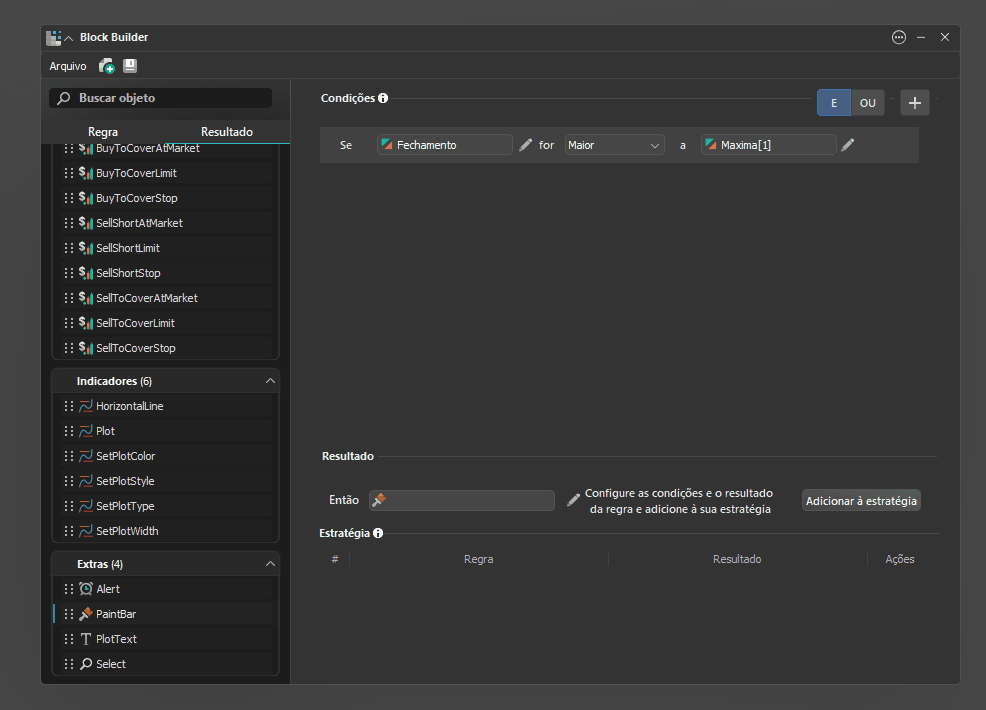This screenshot has width=986, height=710.
Task: Click the SellShortLimit drag handle
Action: click(x=69, y=248)
